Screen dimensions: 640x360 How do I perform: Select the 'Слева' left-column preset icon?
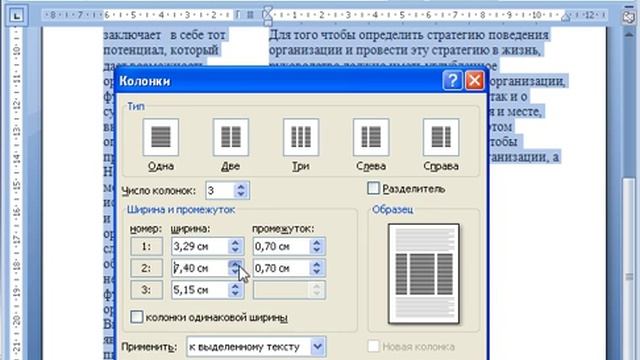point(371,137)
